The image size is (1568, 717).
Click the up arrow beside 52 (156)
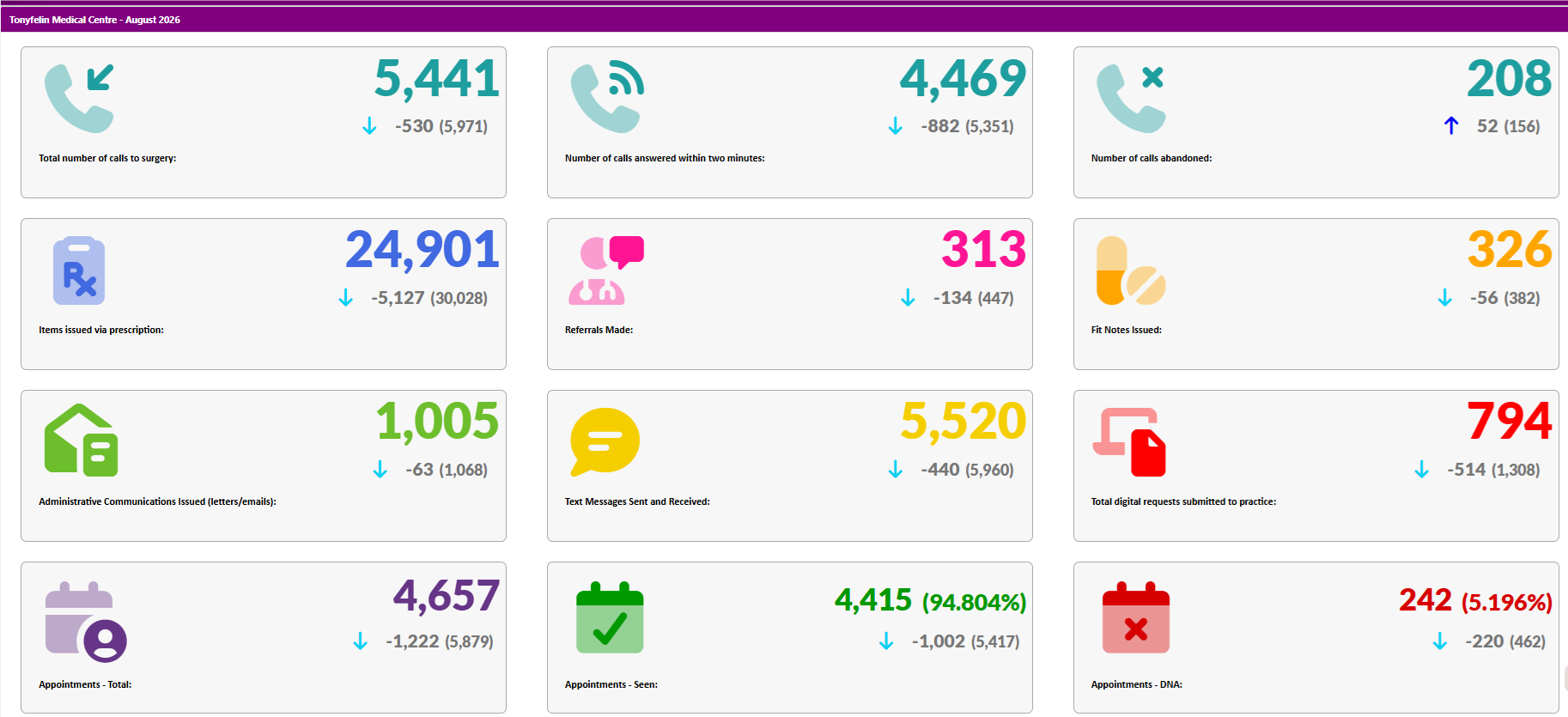(x=1451, y=126)
